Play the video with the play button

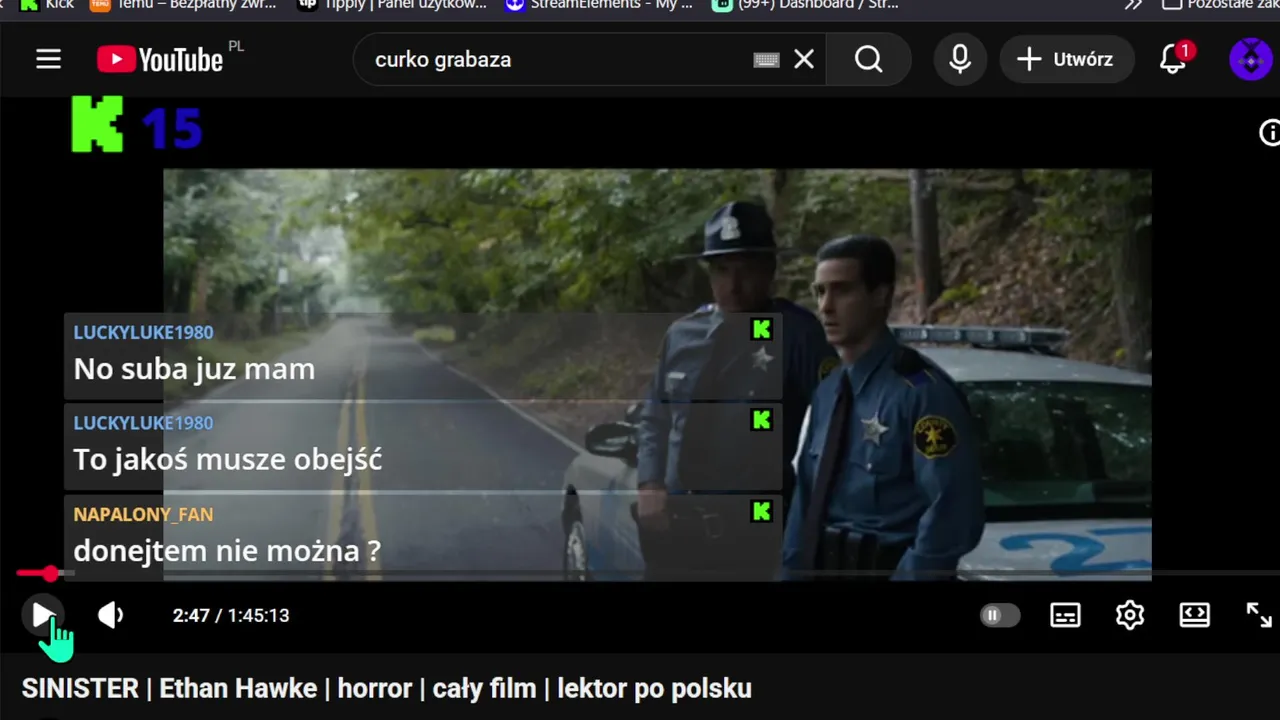tap(43, 615)
